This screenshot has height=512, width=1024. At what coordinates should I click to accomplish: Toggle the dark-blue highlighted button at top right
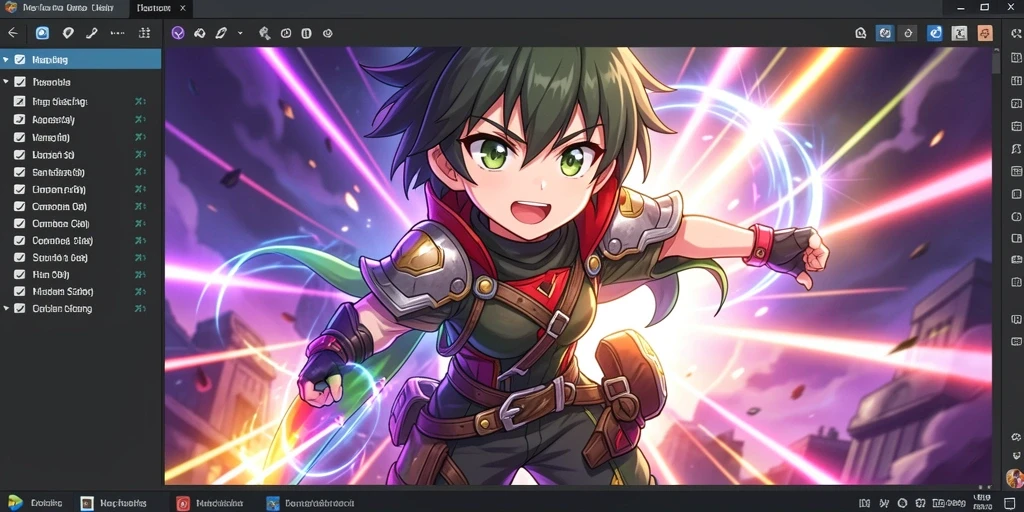[x=885, y=33]
